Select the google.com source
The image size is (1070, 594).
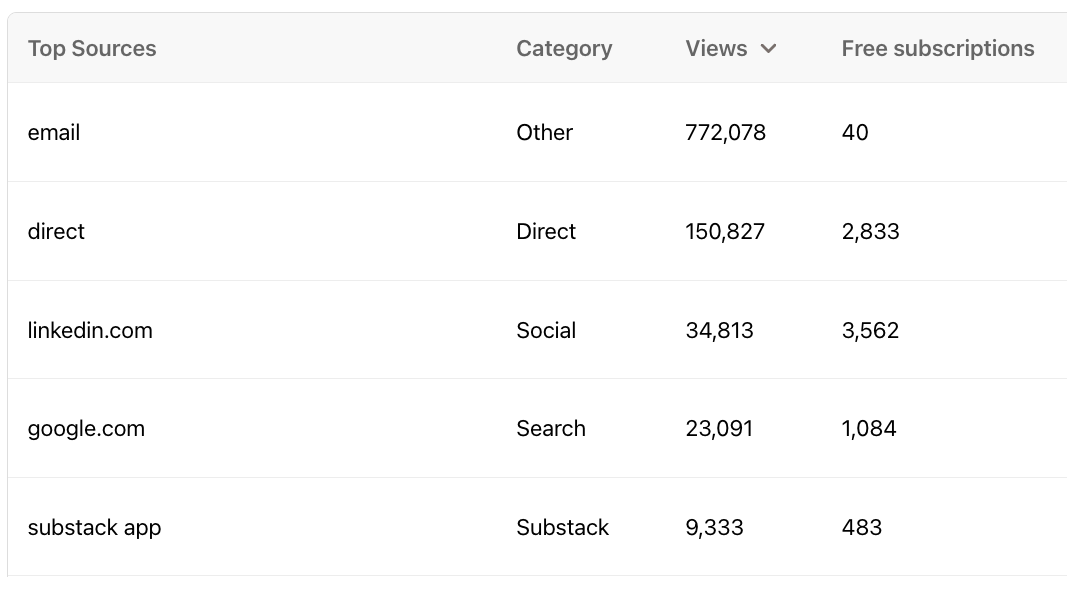click(86, 429)
